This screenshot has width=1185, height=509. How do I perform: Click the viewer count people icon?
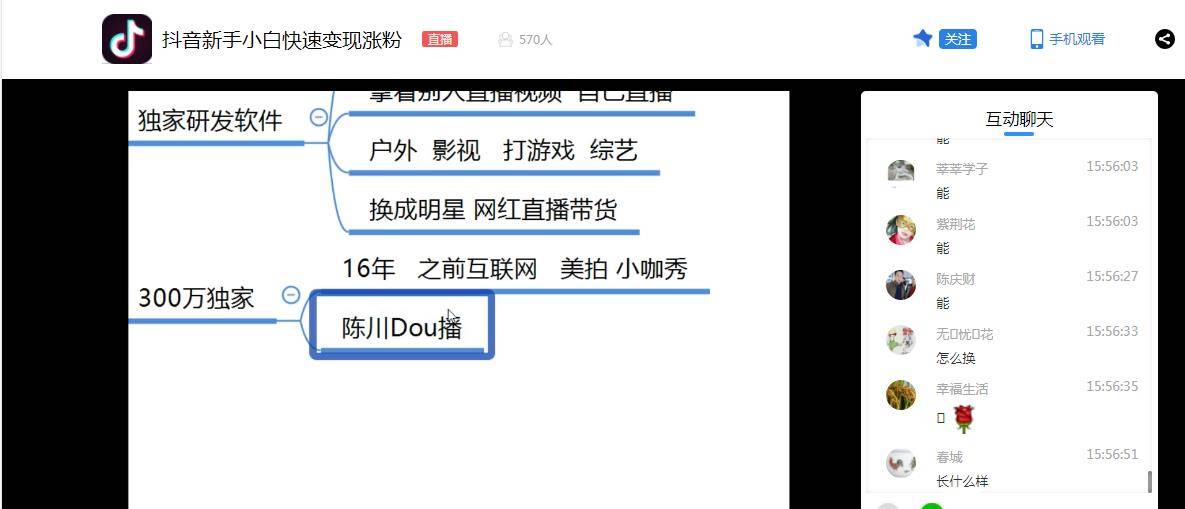pos(506,39)
